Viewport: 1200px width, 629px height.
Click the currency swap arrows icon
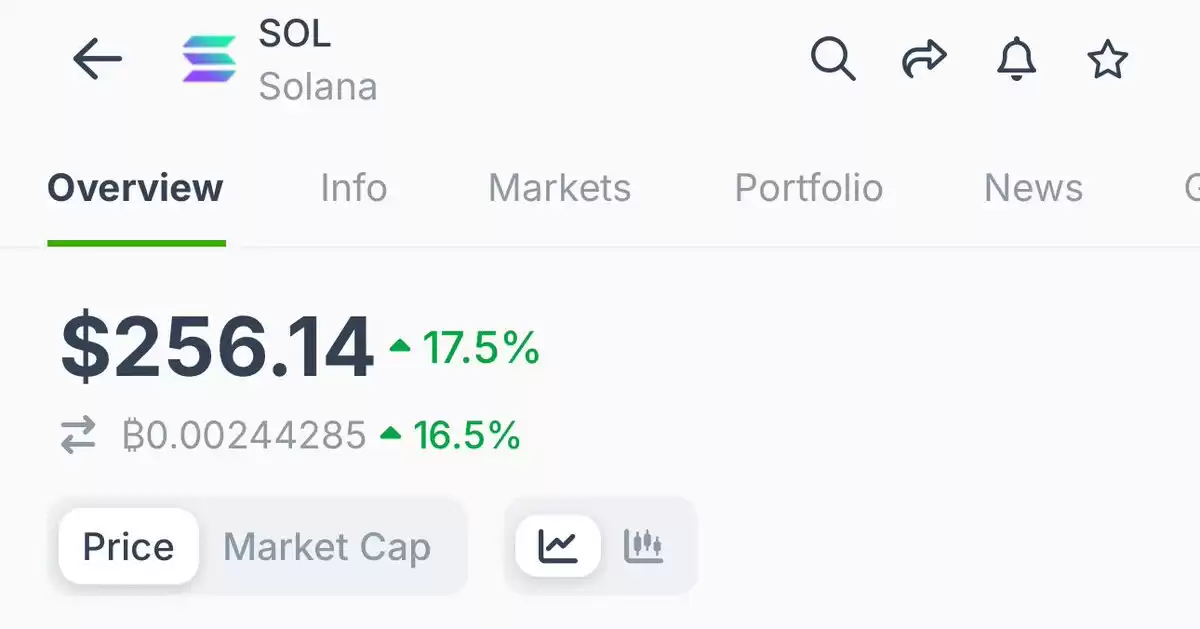click(78, 435)
